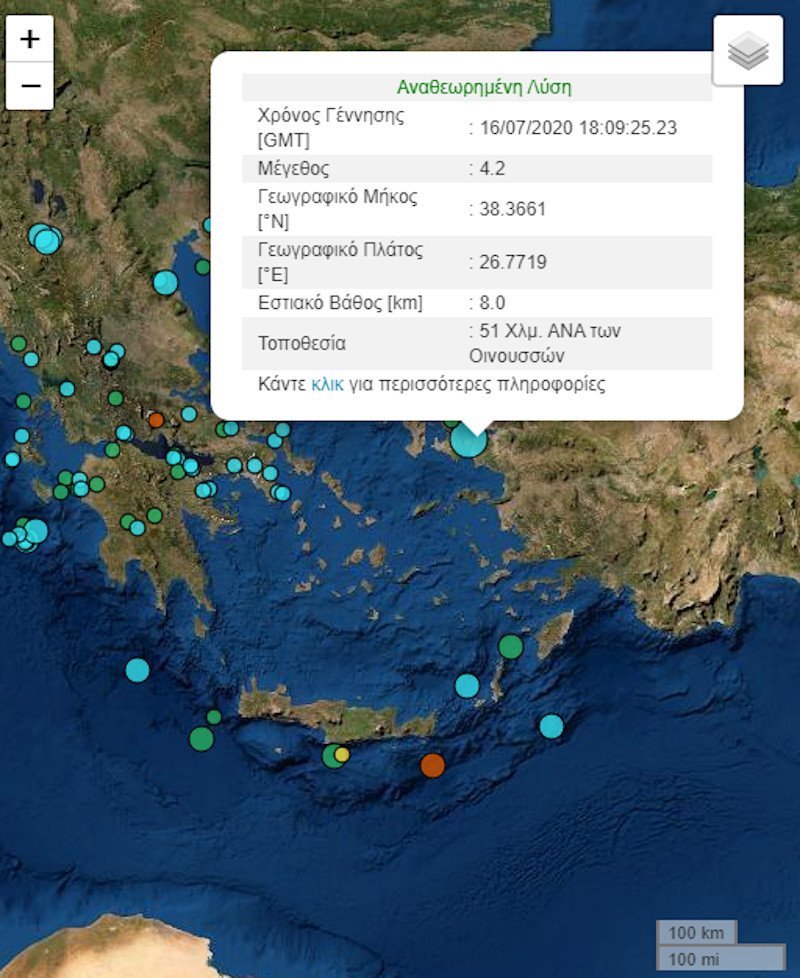Select the green marker northwest of Rhodes
This screenshot has height=978, width=800.
pyautogui.click(x=511, y=647)
